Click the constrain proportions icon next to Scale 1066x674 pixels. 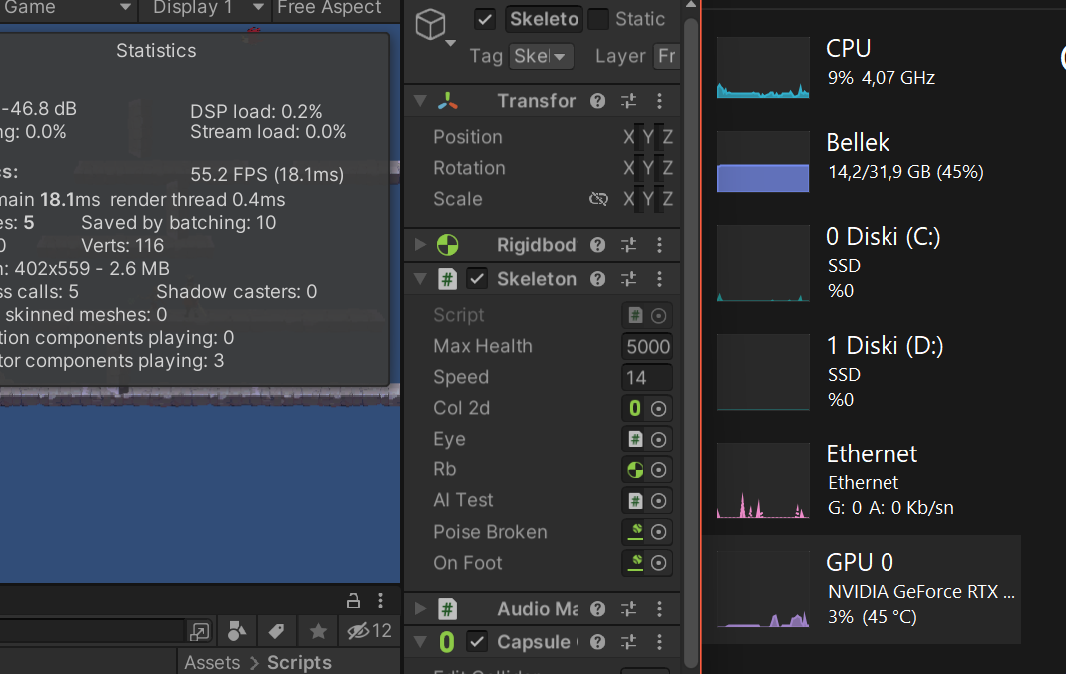598,199
